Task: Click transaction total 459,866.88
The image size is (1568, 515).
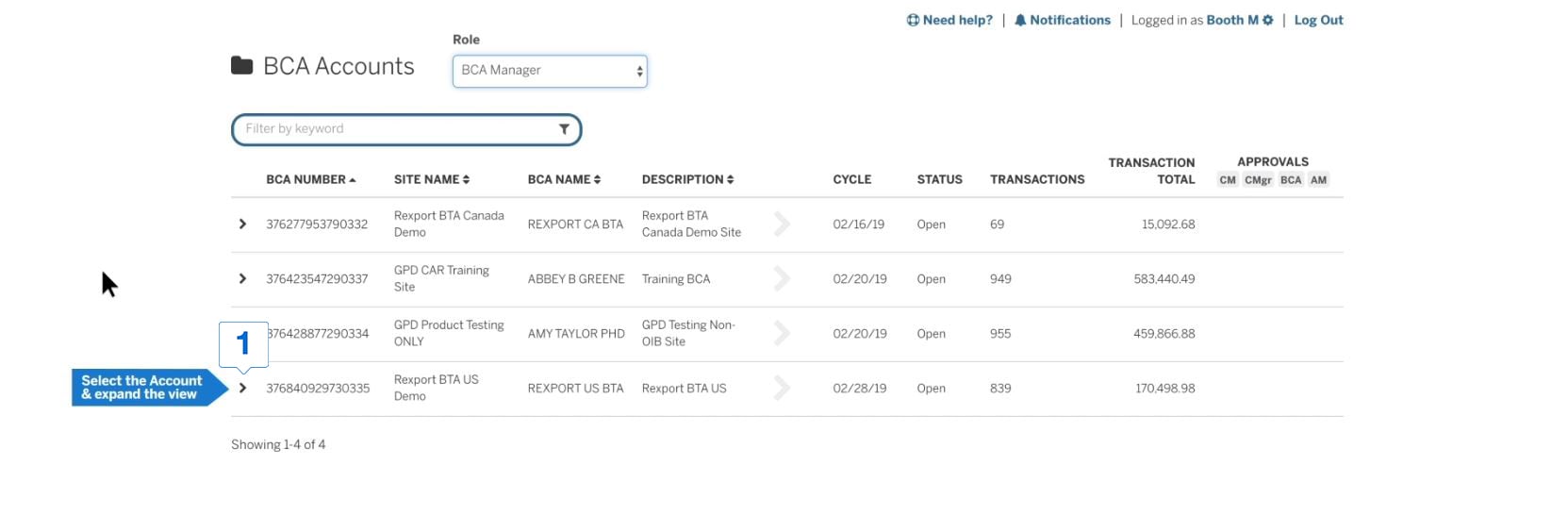Action: coord(1164,334)
